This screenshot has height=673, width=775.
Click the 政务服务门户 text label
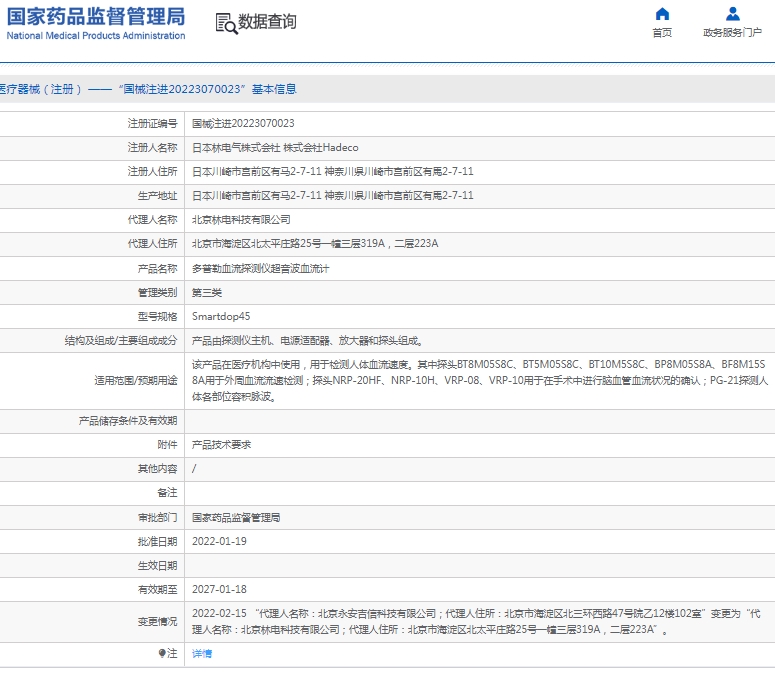732,33
